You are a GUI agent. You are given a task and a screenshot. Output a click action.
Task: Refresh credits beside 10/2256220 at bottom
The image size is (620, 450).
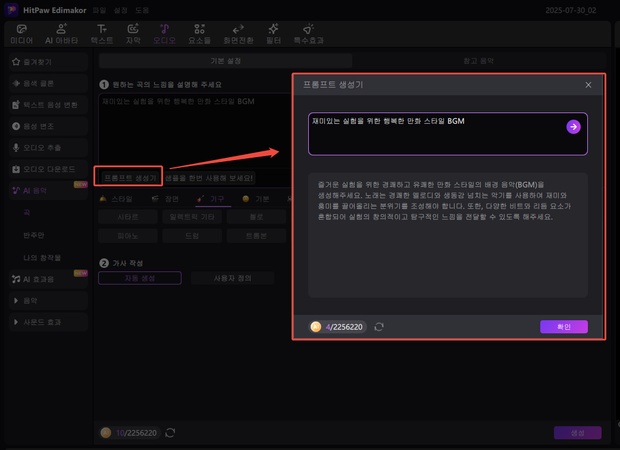170,433
